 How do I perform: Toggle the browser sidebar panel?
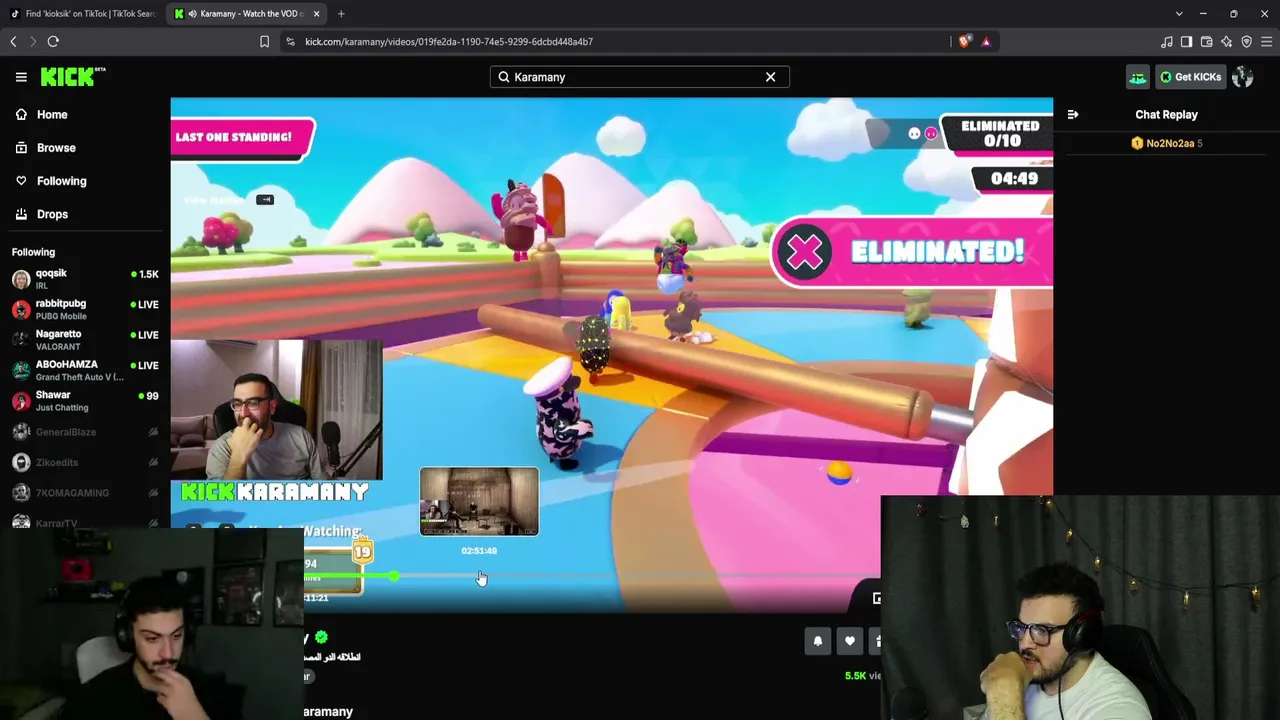point(1186,41)
